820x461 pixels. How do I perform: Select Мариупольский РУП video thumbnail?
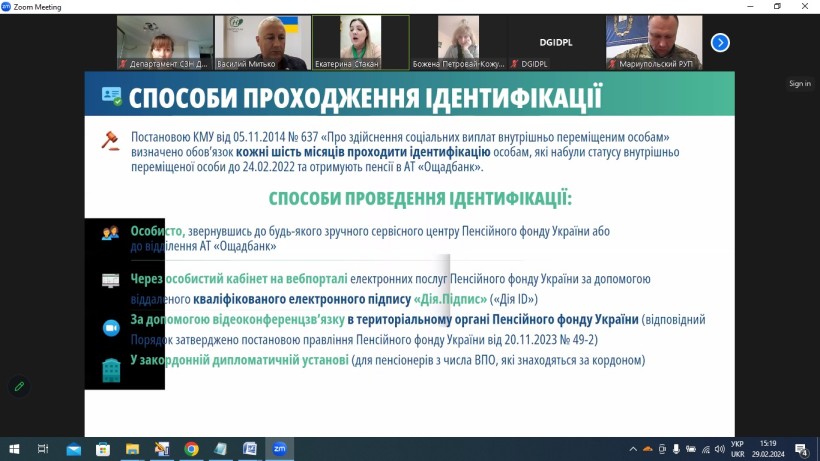click(654, 42)
